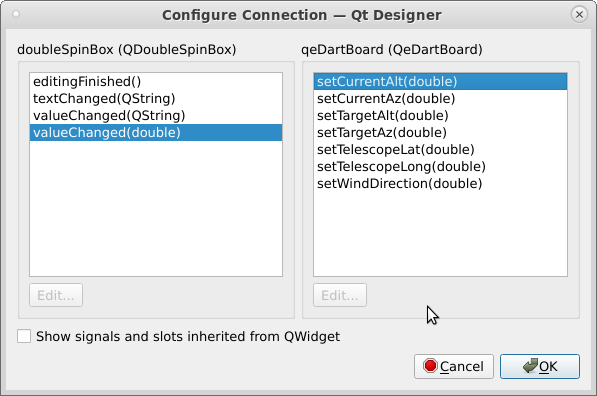Click Edit button under signal list
597x396 pixels.
[x=56, y=295]
